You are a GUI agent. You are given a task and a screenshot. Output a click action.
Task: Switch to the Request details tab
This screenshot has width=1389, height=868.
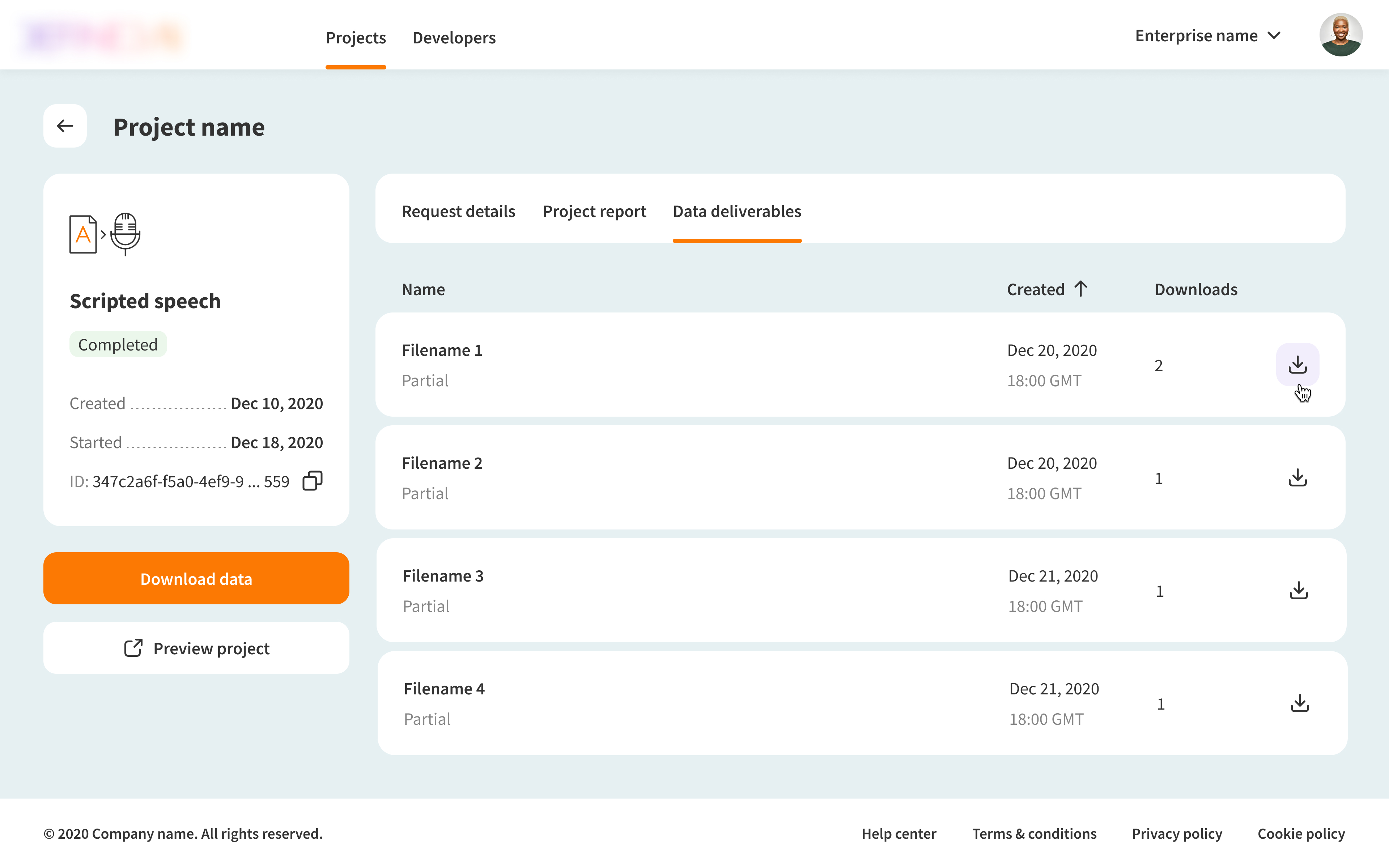pyautogui.click(x=458, y=211)
